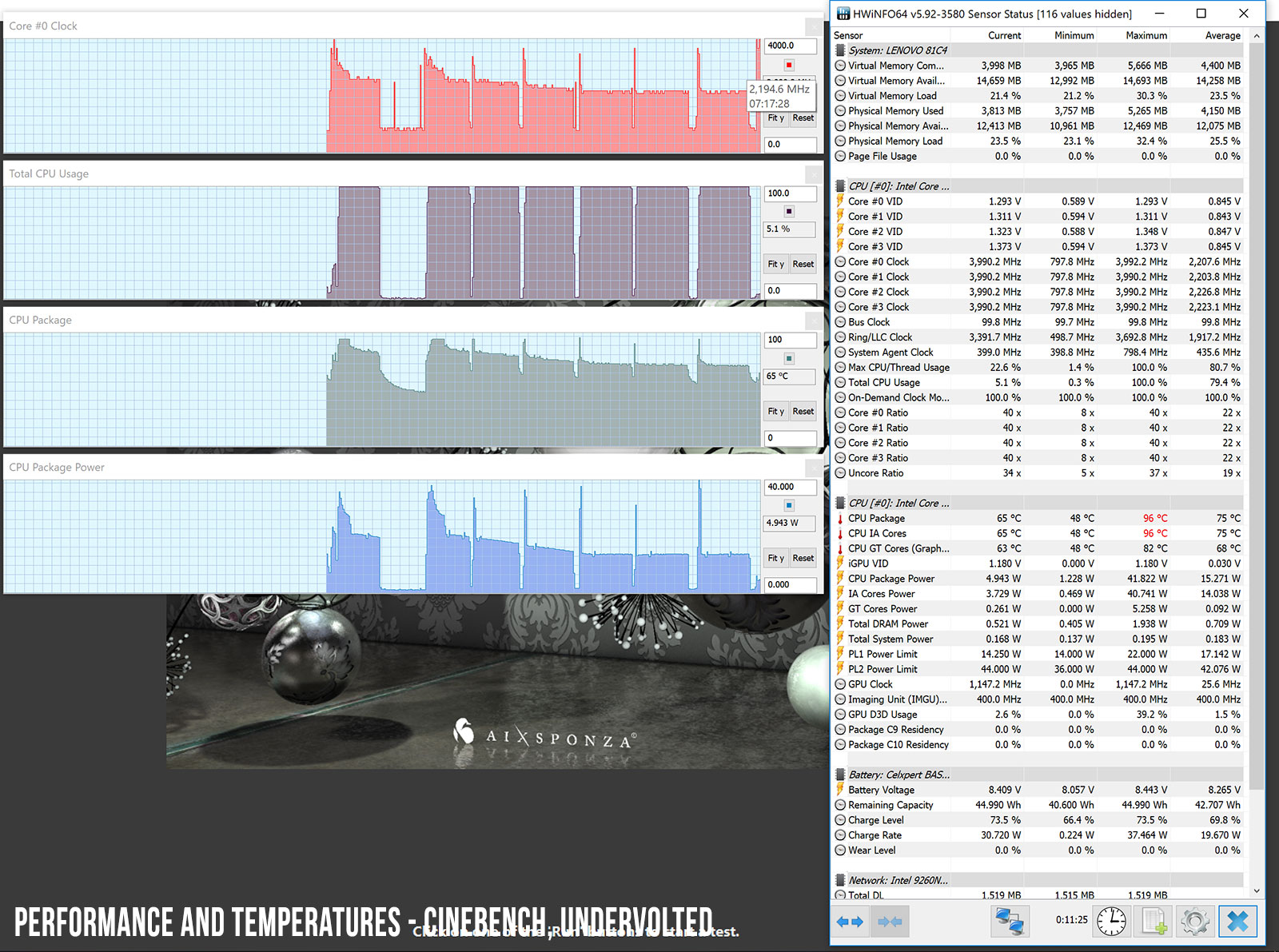Screen dimensions: 1279x952
Task: Click the 0:11:25 elapsed time display
Action: (1071, 920)
